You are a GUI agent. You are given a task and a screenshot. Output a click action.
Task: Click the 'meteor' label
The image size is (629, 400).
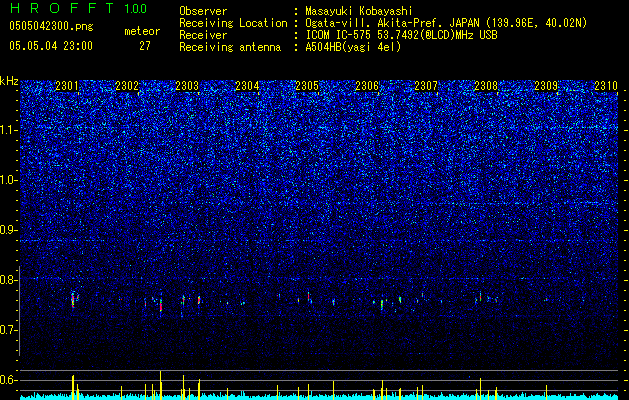pyautogui.click(x=142, y=31)
